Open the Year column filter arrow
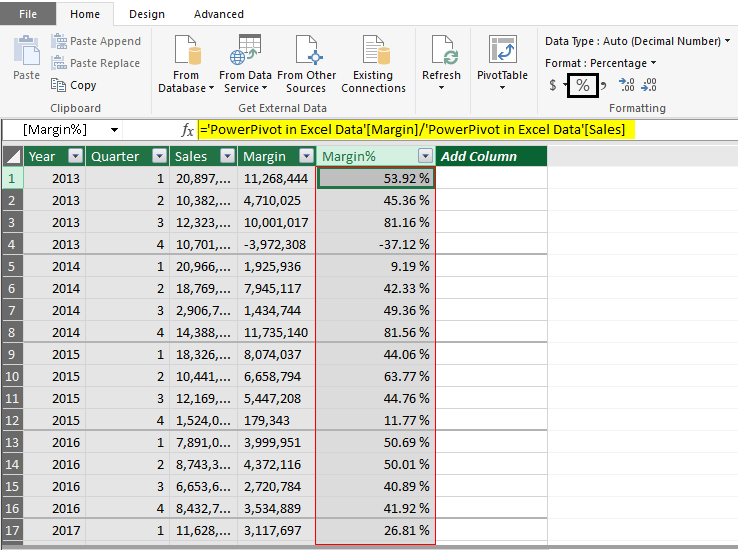This screenshot has width=738, height=550. [75, 156]
